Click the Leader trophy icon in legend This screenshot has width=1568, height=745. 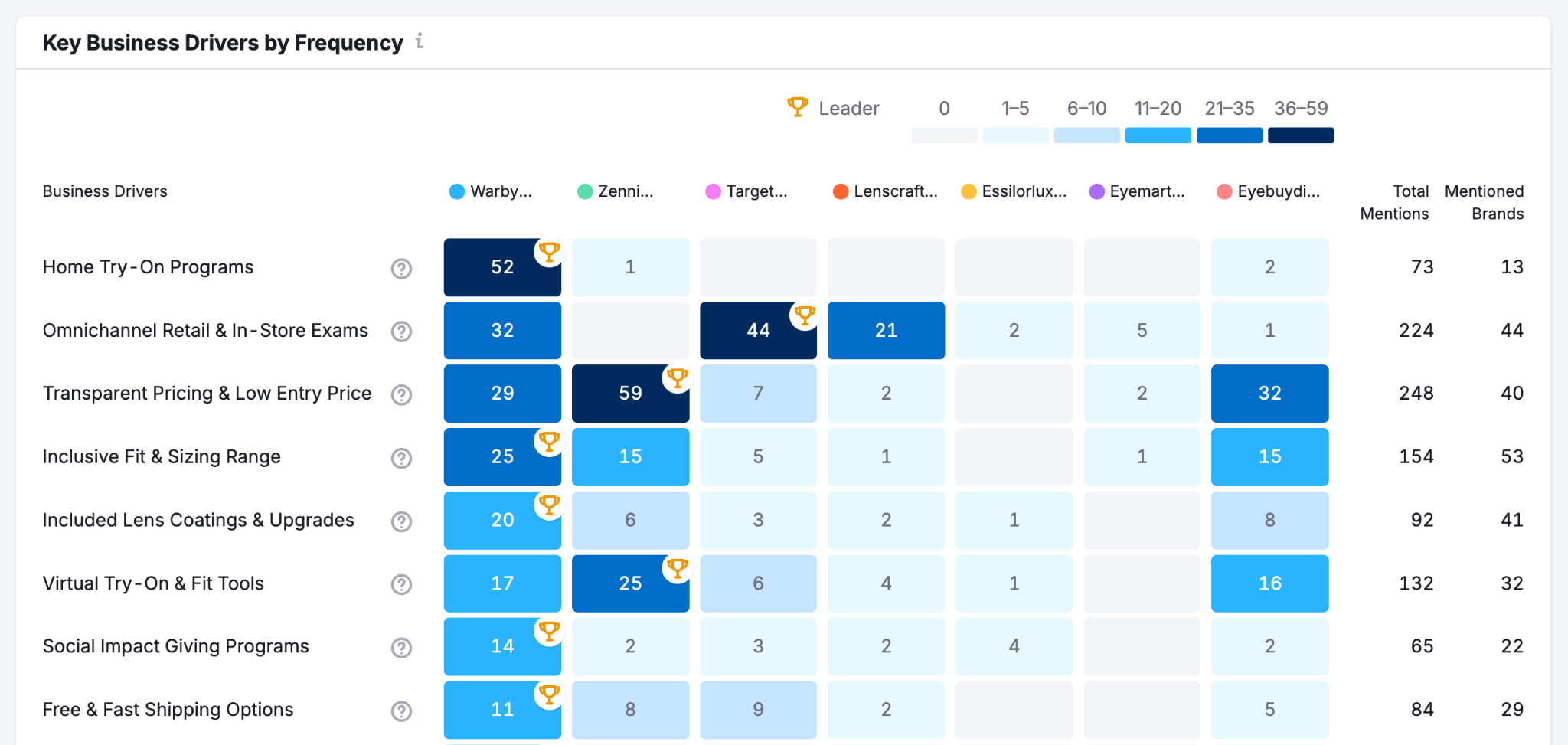(797, 107)
